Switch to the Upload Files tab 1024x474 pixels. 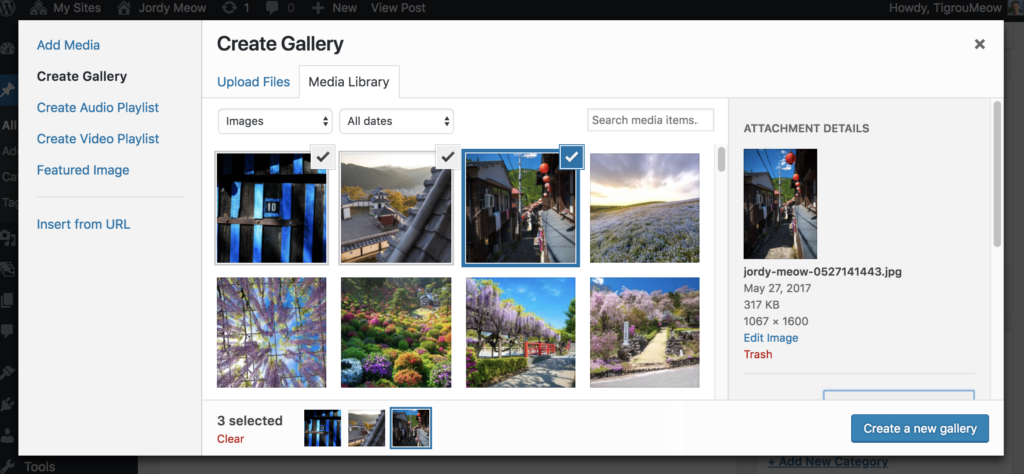coord(254,82)
